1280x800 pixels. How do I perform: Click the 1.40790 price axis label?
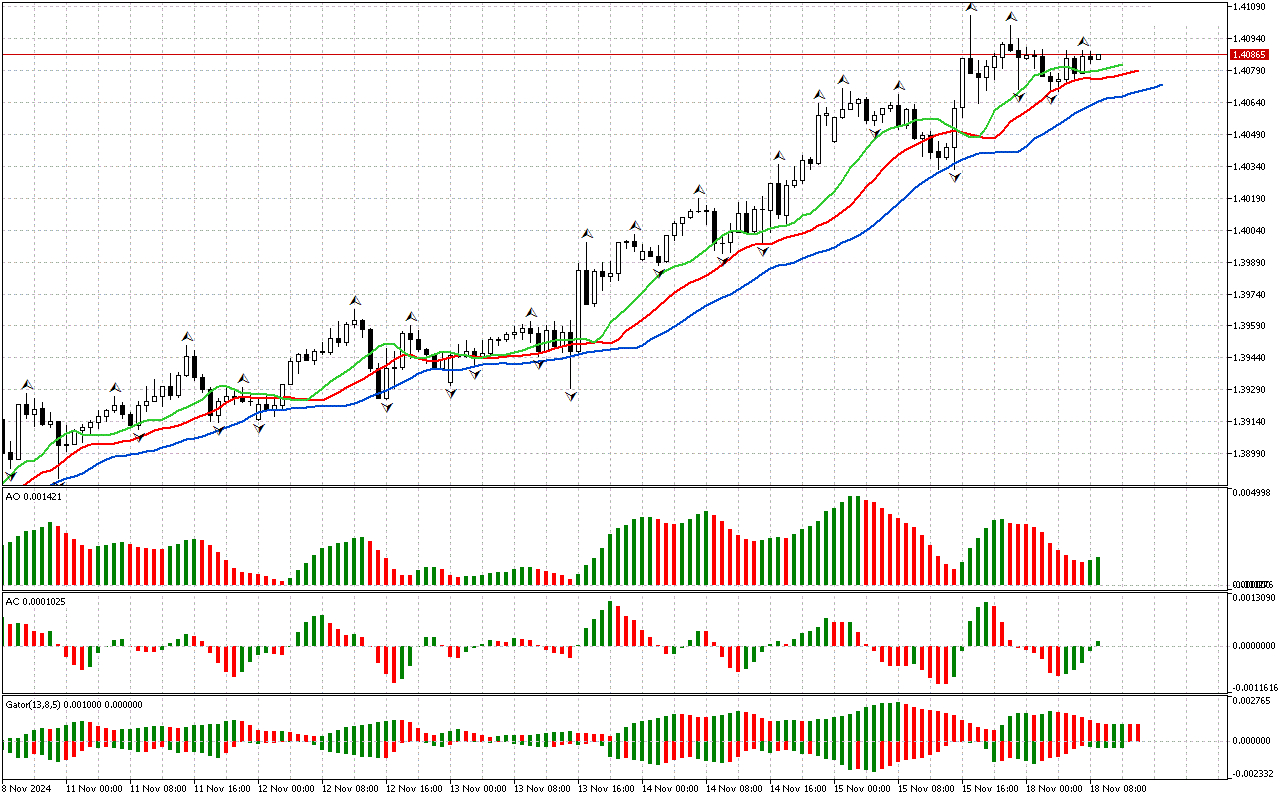pyautogui.click(x=1249, y=71)
